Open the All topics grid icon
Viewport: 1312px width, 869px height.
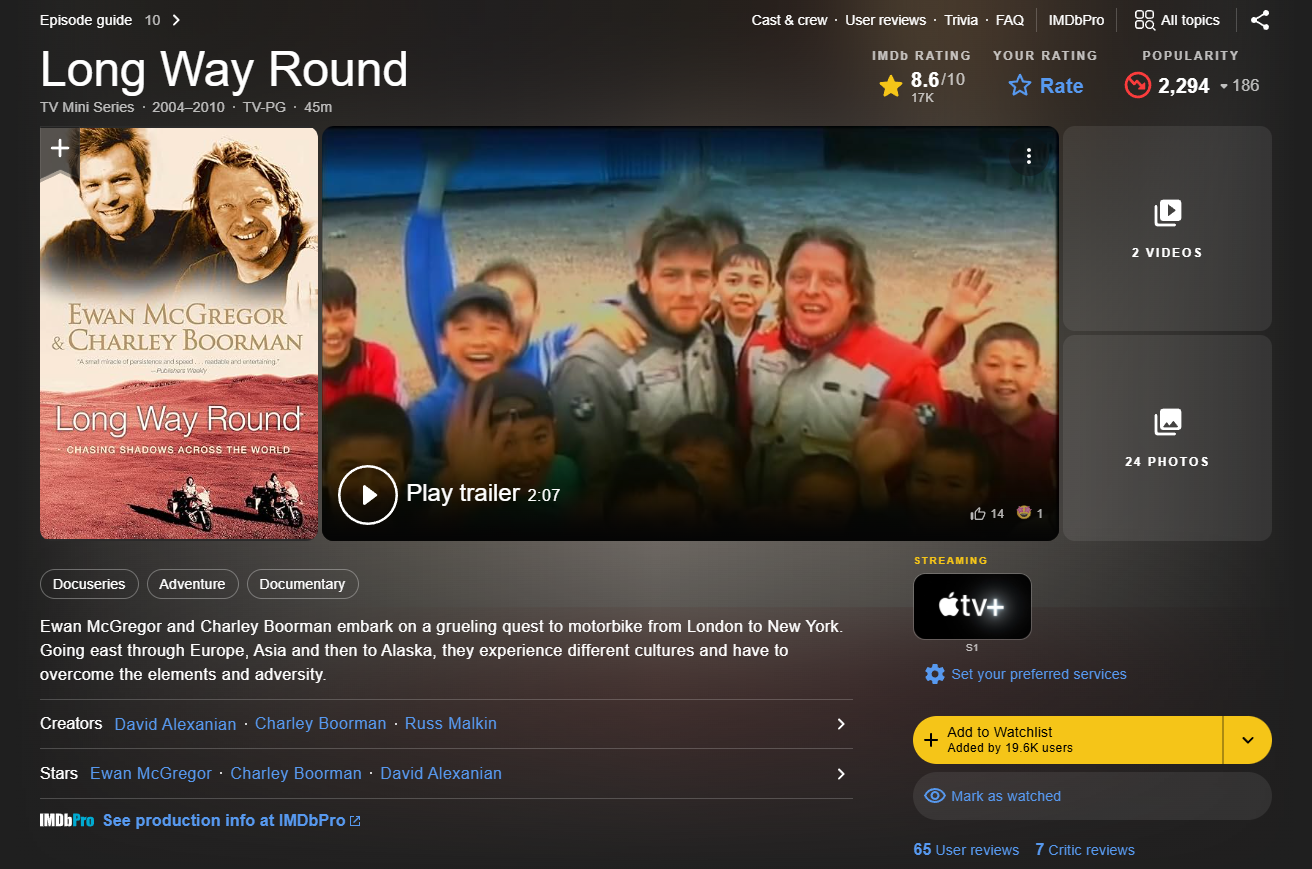coord(1144,20)
